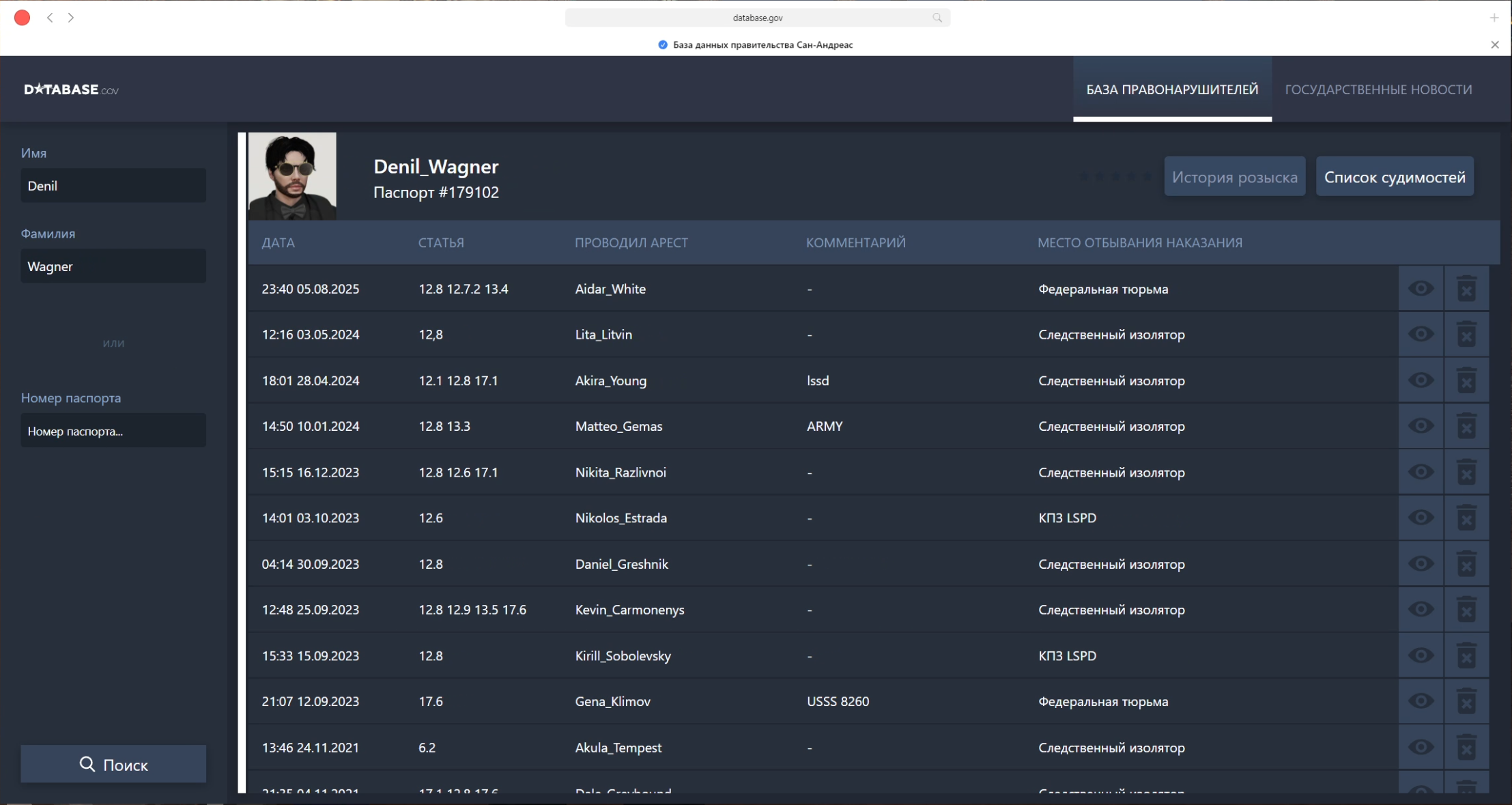The height and width of the screenshot is (805, 1512).
Task: Show Nikolos_Estrada record with eye icon
Action: 1421,518
